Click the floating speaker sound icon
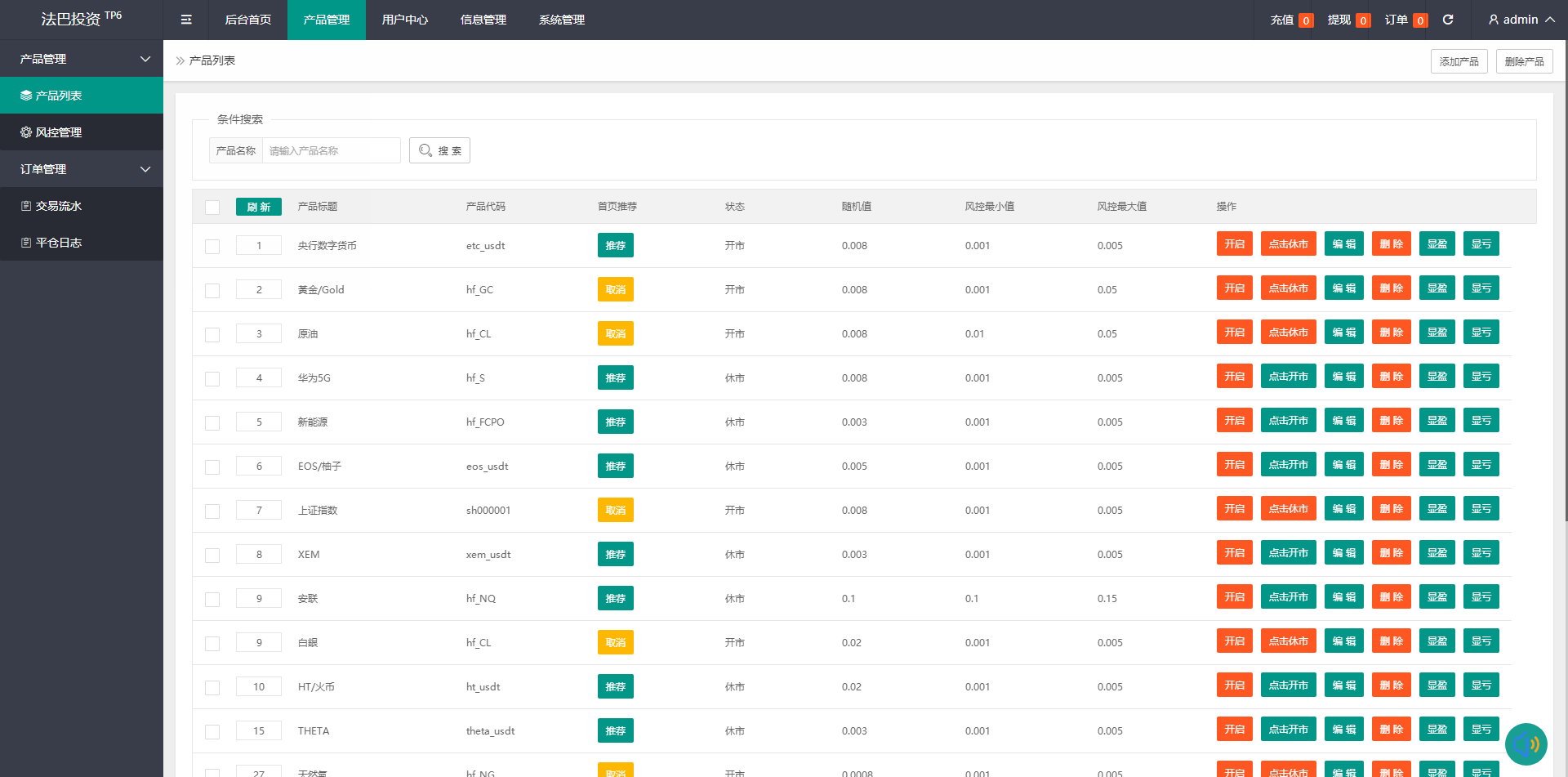The width and height of the screenshot is (1568, 777). point(1526,744)
